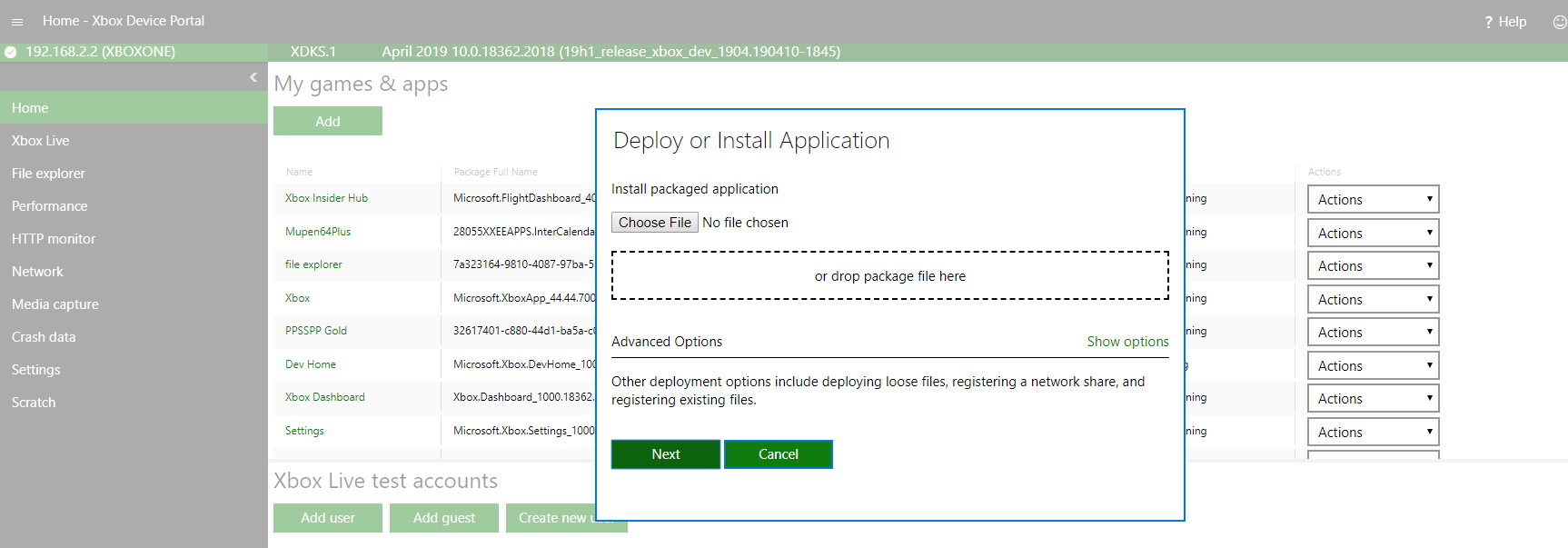
Task: Expand Actions dropdown for PPSSPP Gold
Action: [x=1372, y=333]
